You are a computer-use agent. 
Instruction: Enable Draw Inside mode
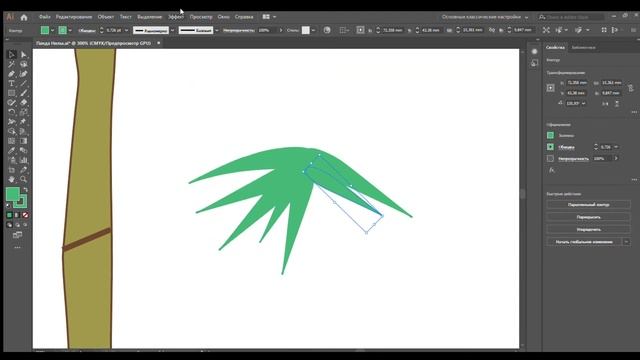(25, 225)
